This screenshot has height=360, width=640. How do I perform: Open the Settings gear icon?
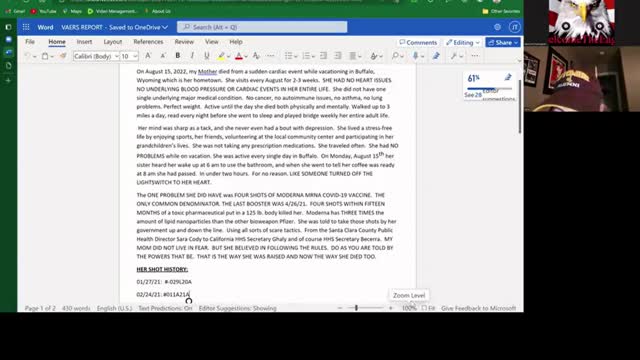pos(497,27)
